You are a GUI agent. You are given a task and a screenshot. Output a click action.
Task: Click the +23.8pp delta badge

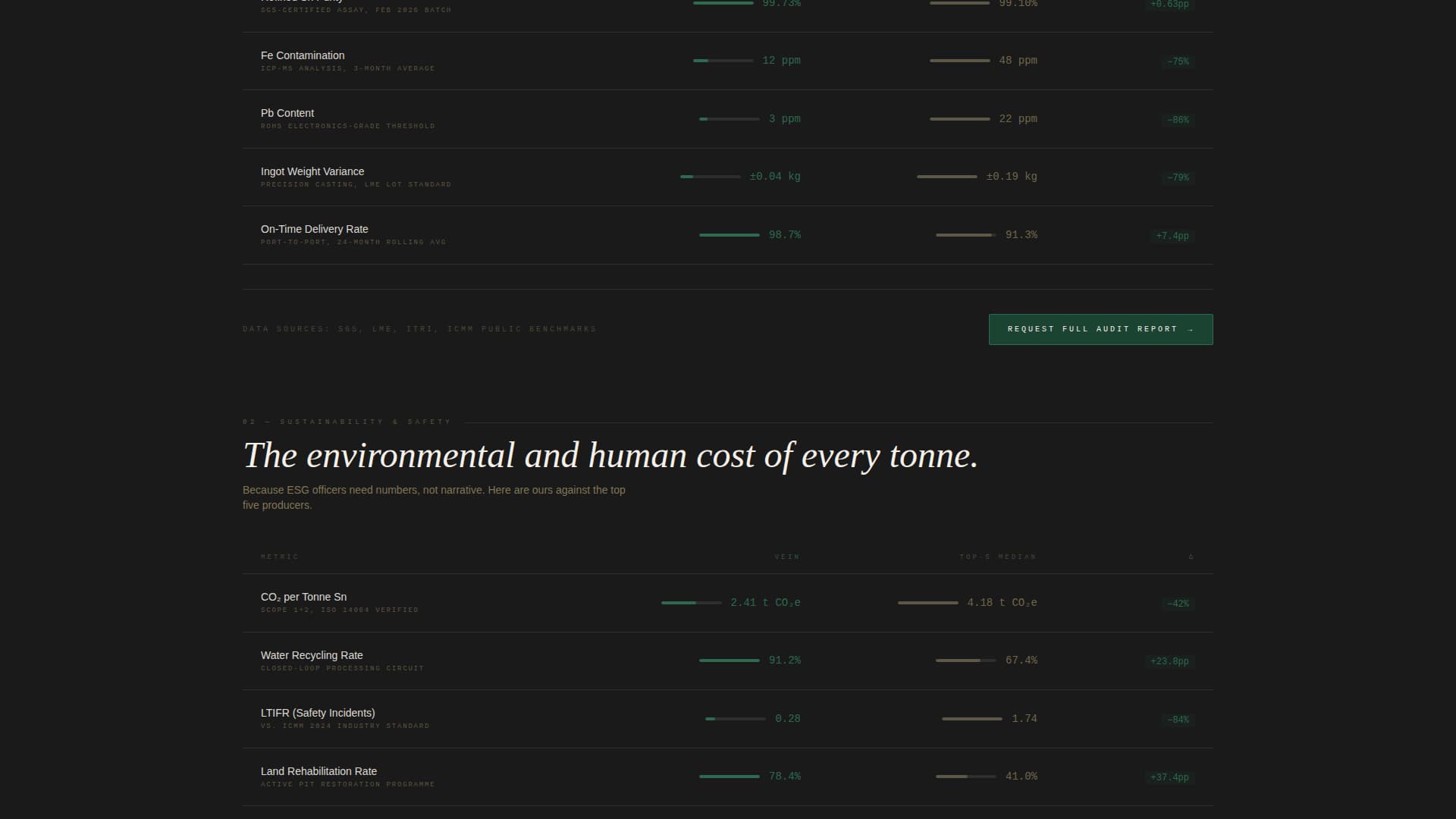pos(1169,661)
